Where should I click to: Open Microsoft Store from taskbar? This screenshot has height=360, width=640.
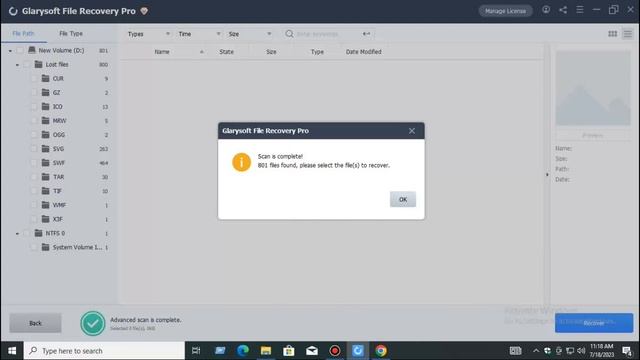click(289, 351)
